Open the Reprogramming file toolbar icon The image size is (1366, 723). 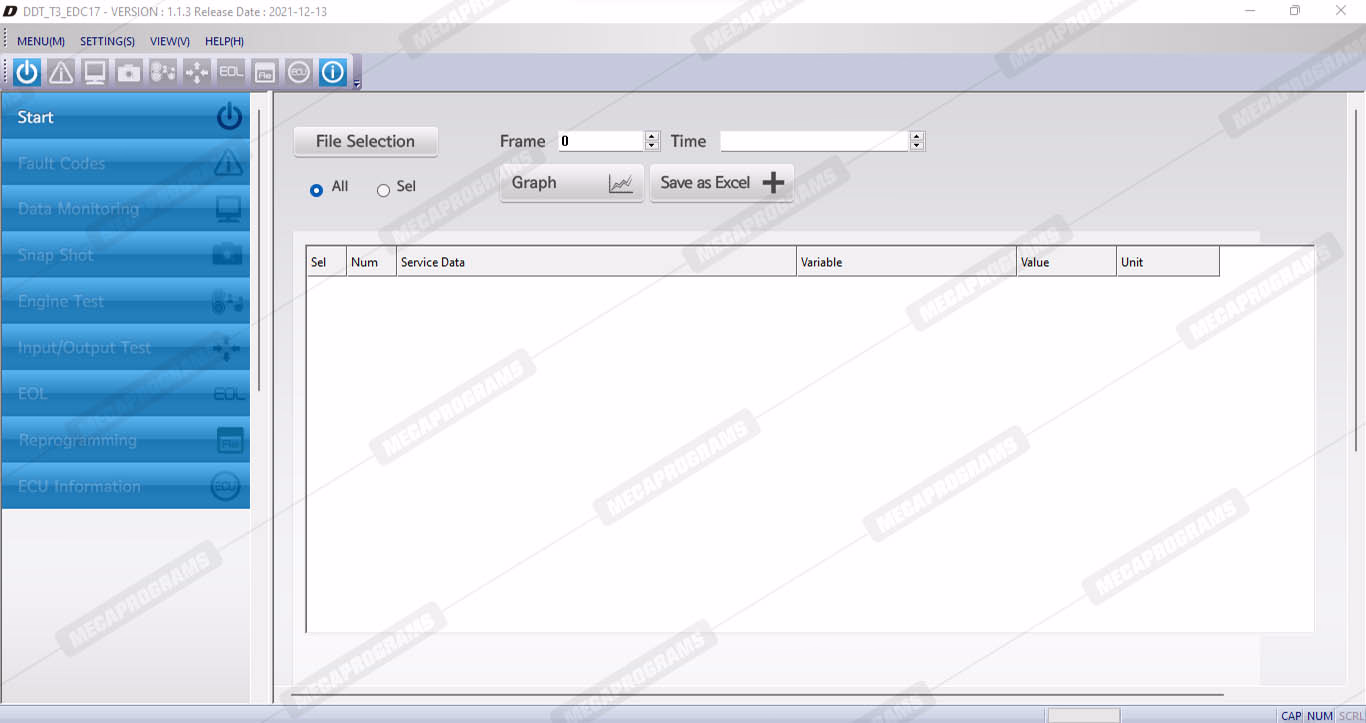[x=265, y=72]
